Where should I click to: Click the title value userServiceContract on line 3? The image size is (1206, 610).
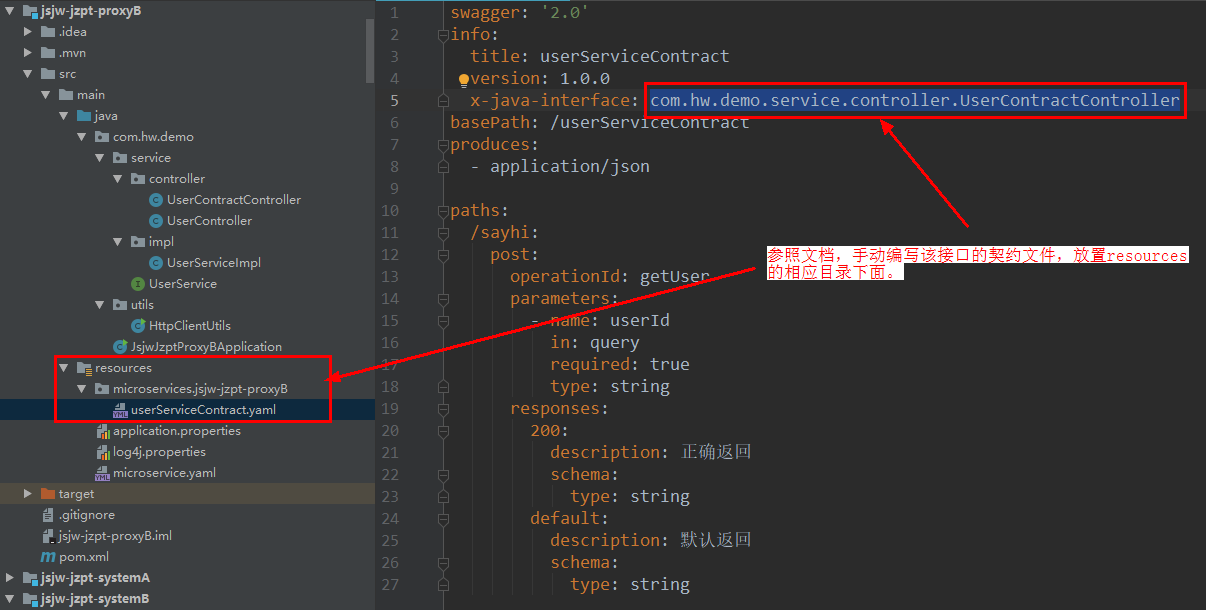point(635,56)
